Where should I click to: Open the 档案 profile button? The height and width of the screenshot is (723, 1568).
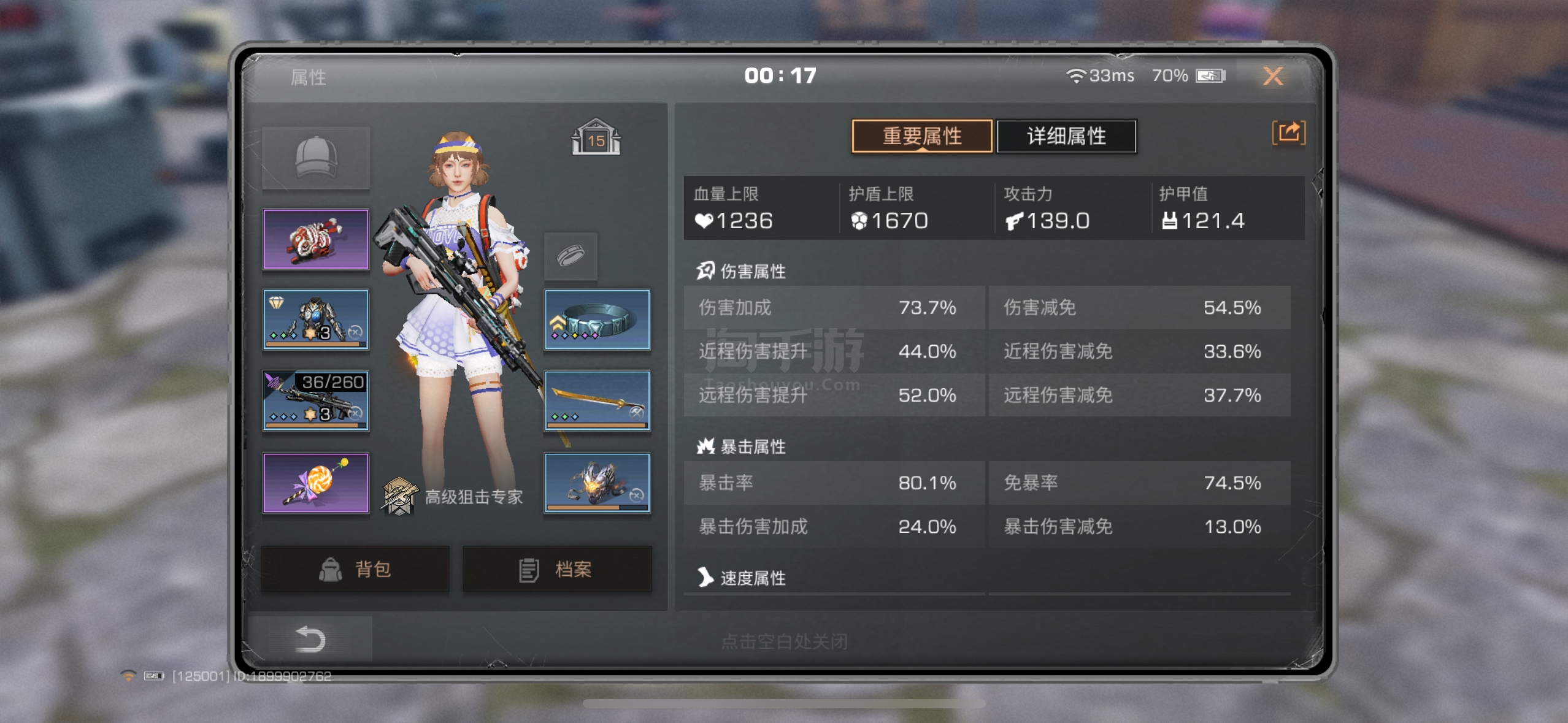557,569
